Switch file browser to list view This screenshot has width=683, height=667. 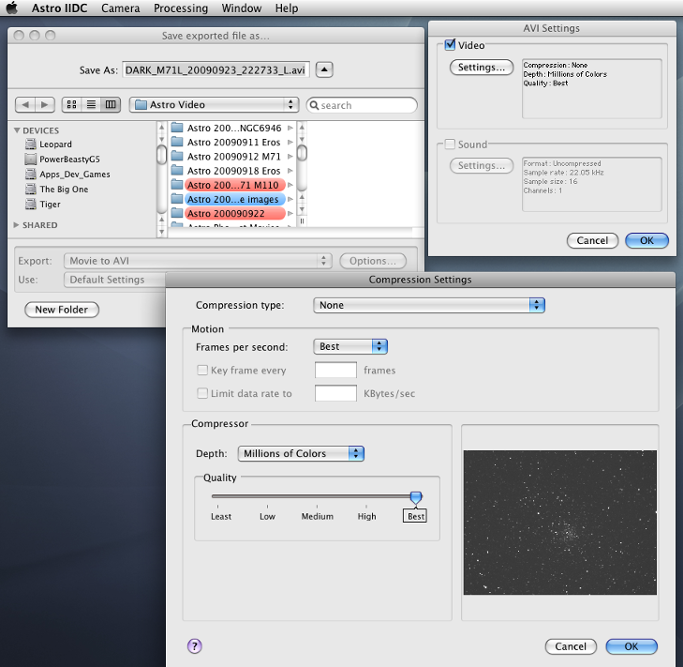click(x=91, y=104)
